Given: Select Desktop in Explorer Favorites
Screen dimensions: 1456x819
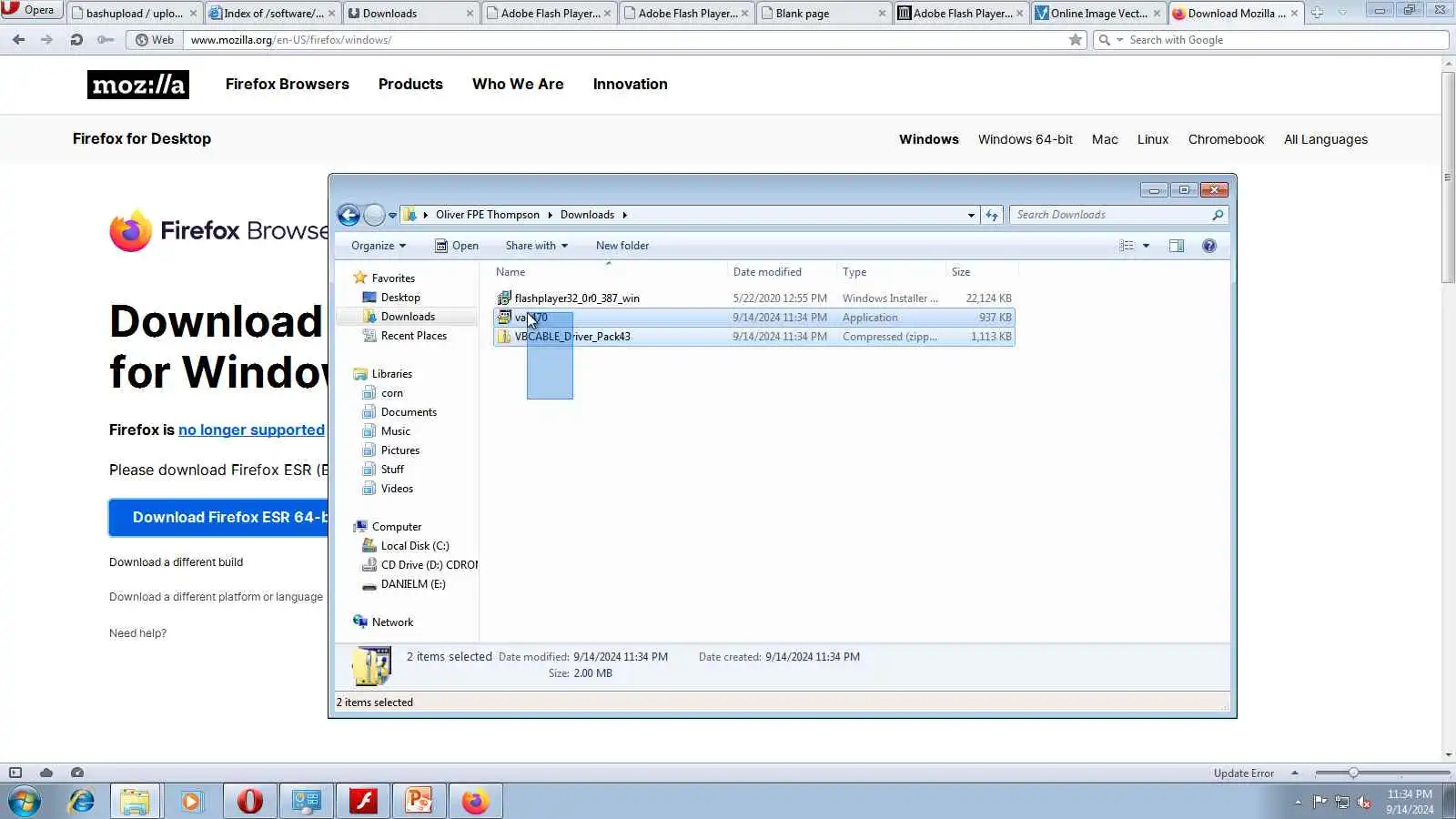Looking at the screenshot, I should click(x=400, y=298).
